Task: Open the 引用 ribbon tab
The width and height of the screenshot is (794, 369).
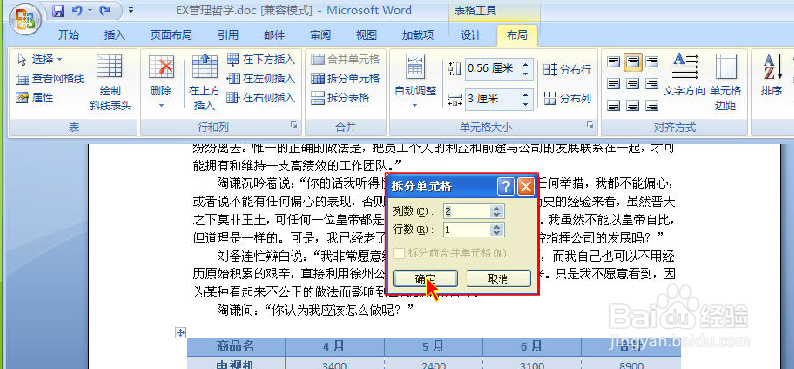Action: [x=228, y=34]
